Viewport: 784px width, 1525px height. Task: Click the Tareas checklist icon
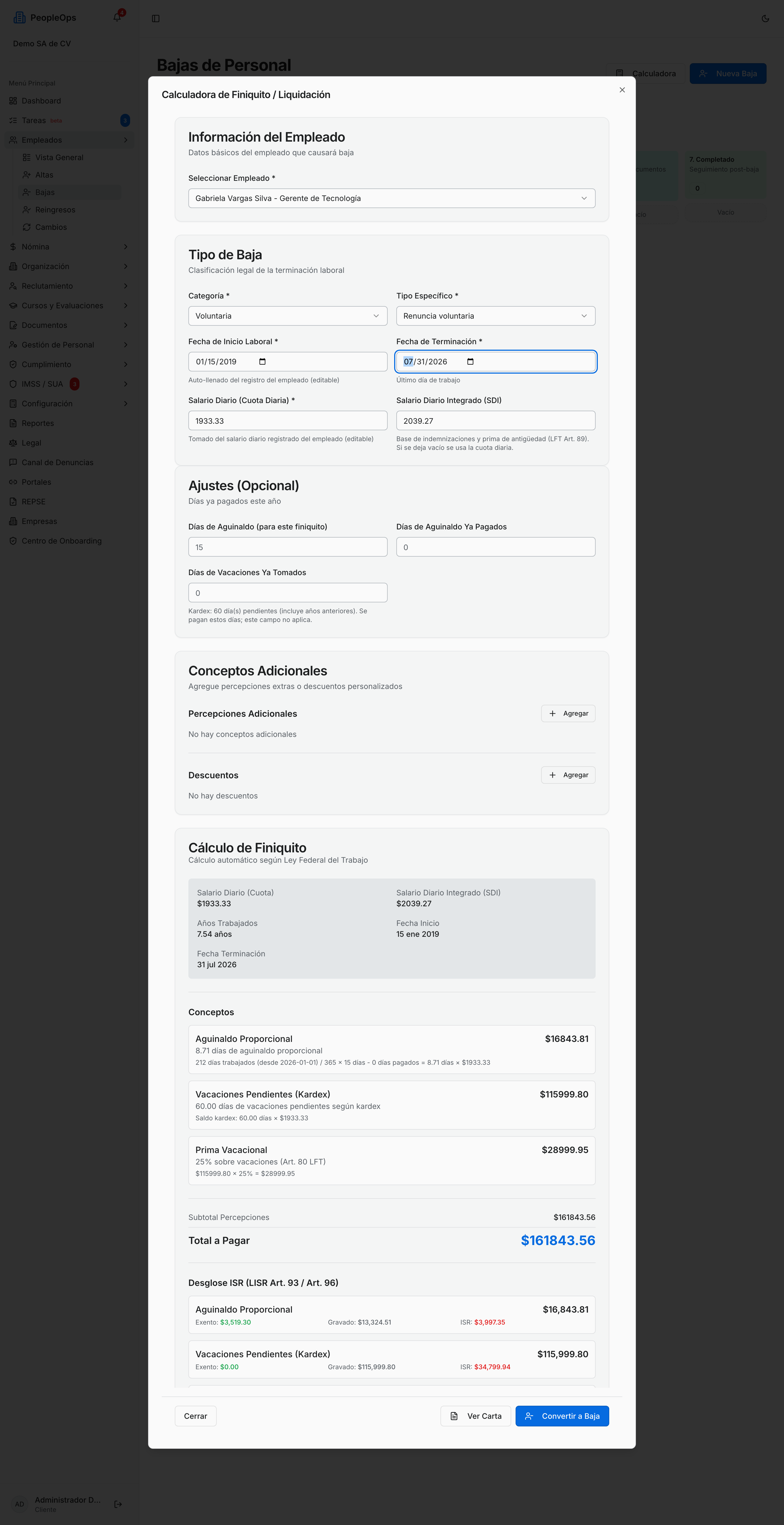coord(13,120)
